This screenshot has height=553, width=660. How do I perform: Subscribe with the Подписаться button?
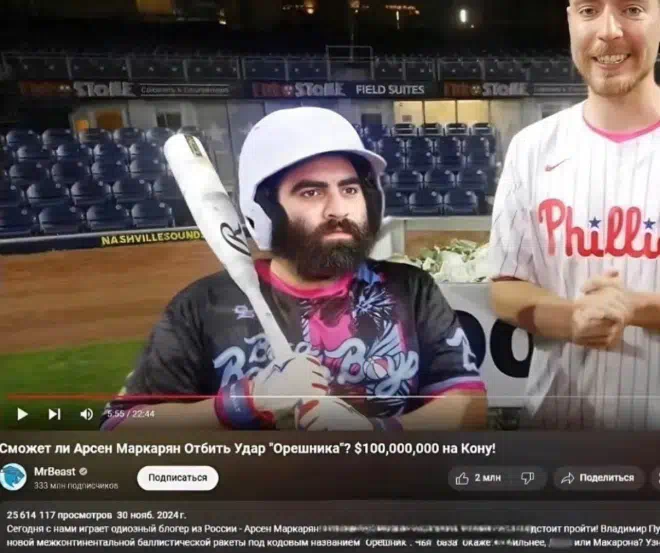(x=178, y=478)
